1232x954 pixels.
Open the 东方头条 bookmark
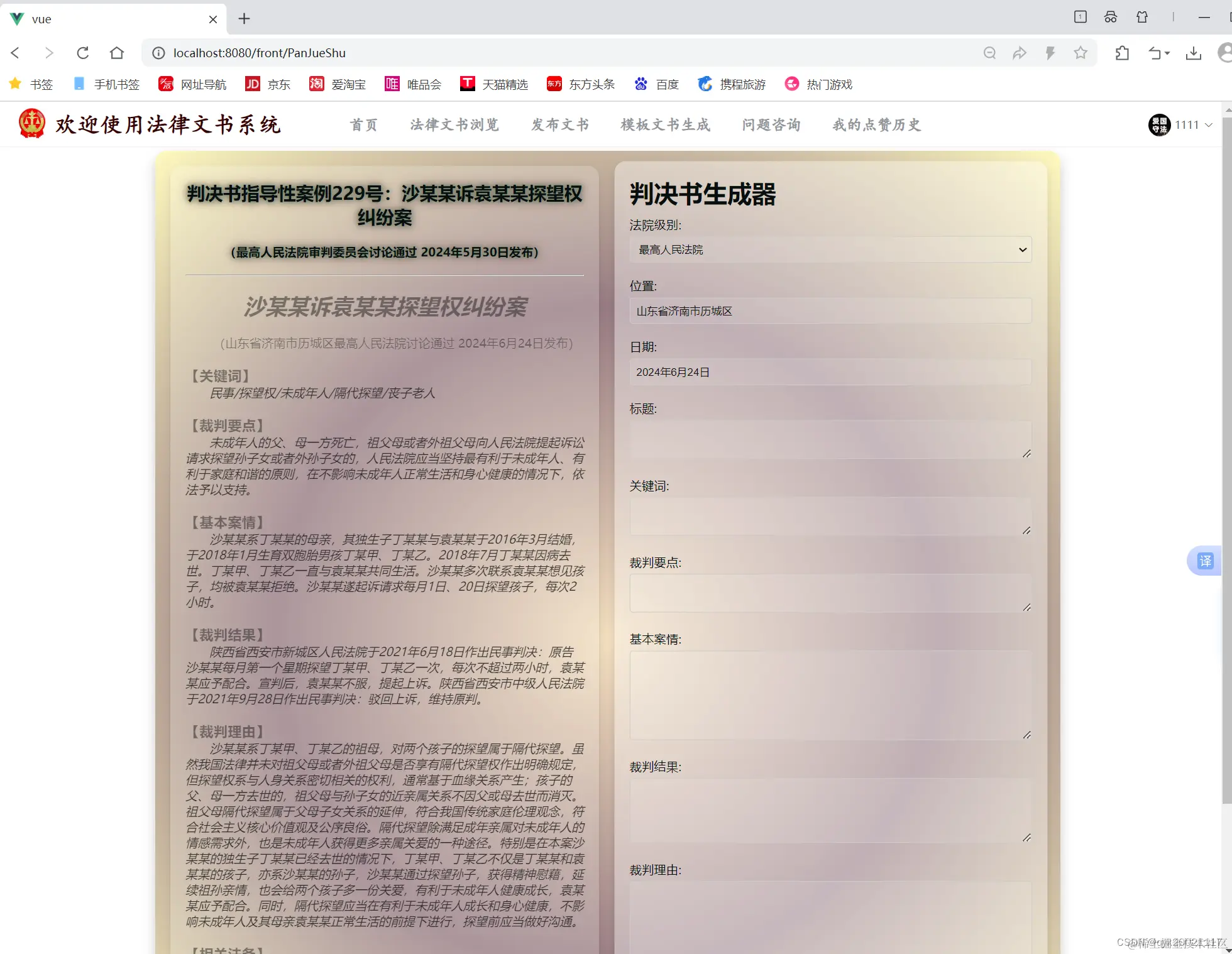pos(581,84)
